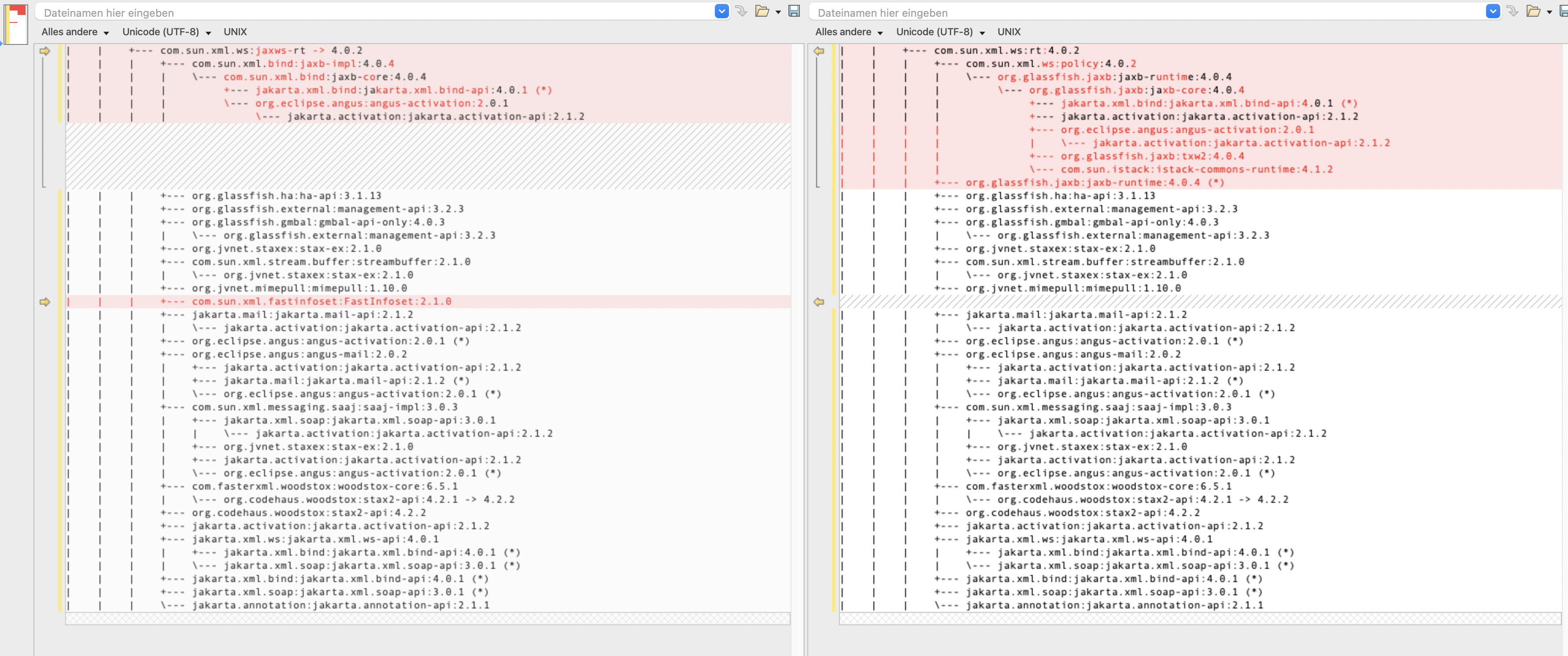Click left pane UNIX line ending label
The width and height of the screenshot is (1568, 656).
coord(235,32)
